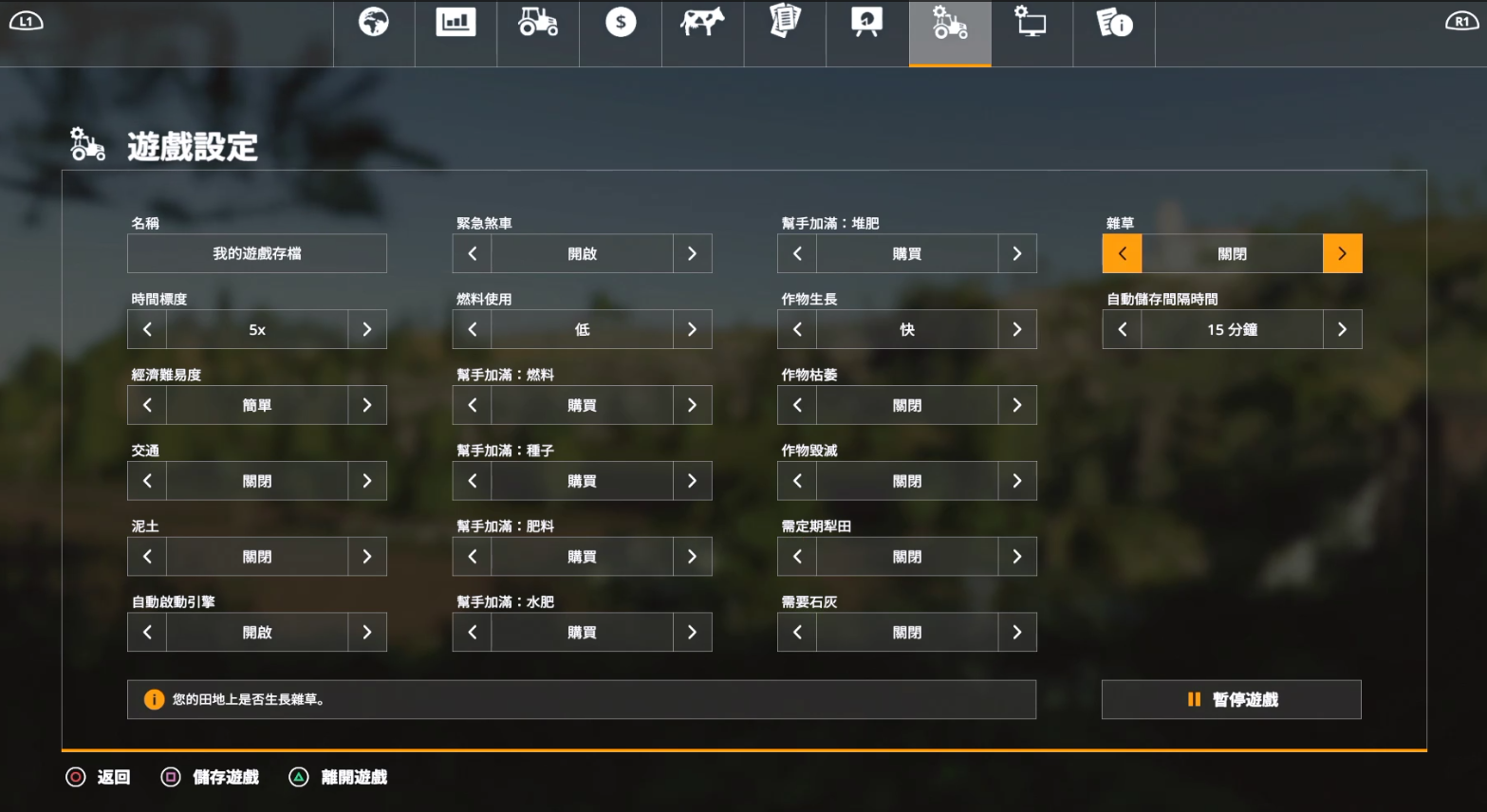Speed up 作物生長 with right arrow
Viewport: 1487px width, 812px height.
coord(1017,329)
